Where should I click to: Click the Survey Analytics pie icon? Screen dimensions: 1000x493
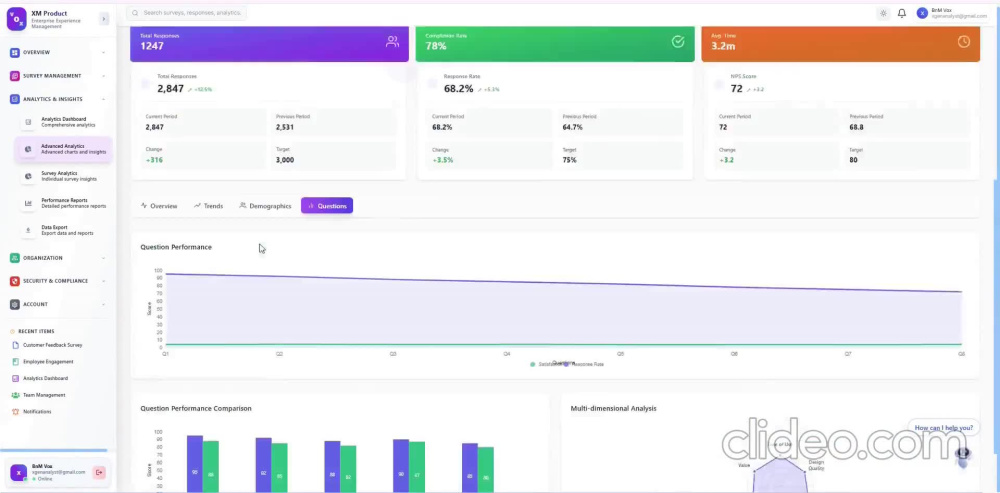[x=28, y=176]
